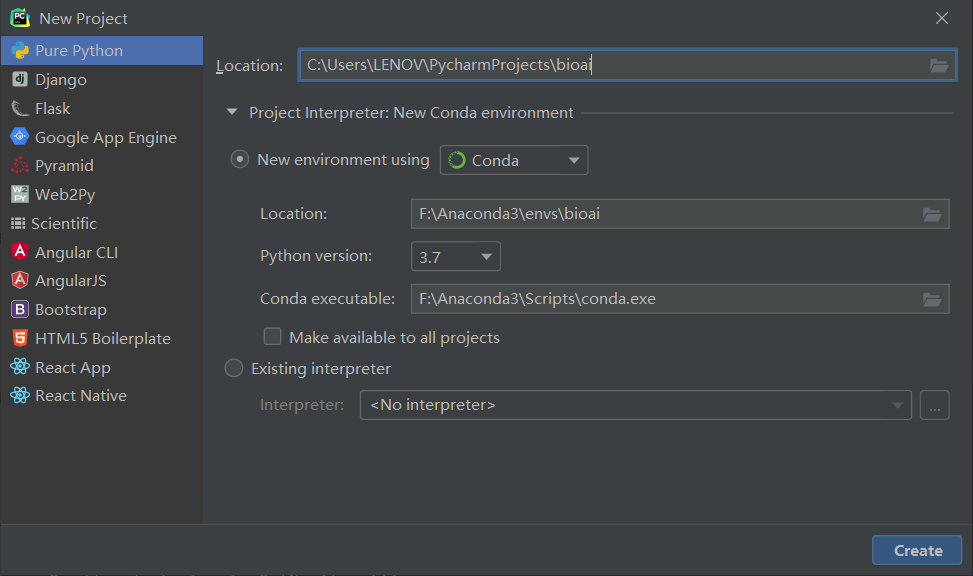Click the Angular CLI label
The height and width of the screenshot is (576, 973).
coord(76,252)
